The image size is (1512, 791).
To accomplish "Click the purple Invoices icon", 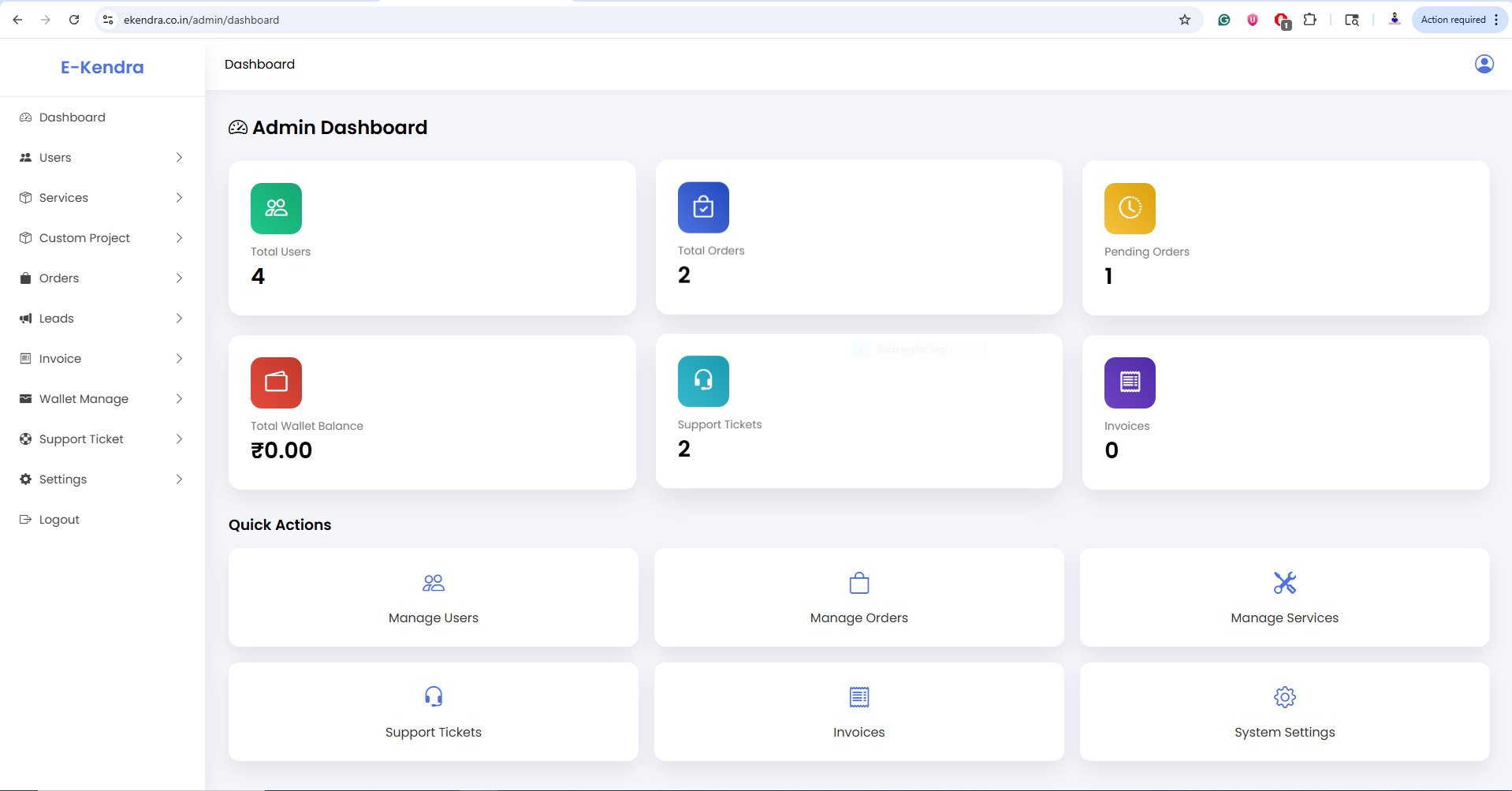I will [1130, 382].
